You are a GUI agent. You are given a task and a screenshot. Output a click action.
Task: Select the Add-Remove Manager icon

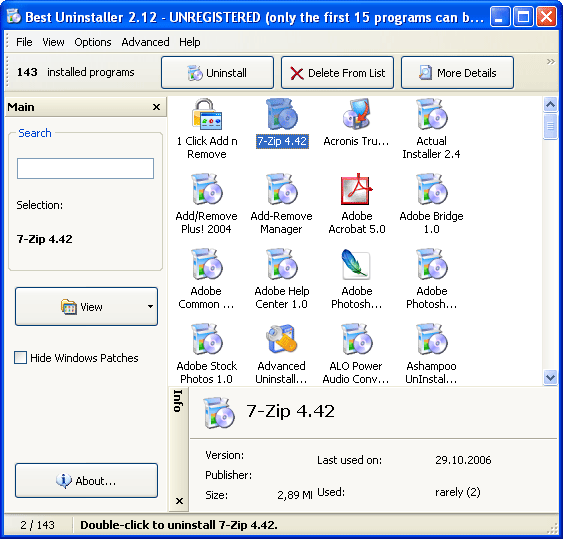(282, 189)
